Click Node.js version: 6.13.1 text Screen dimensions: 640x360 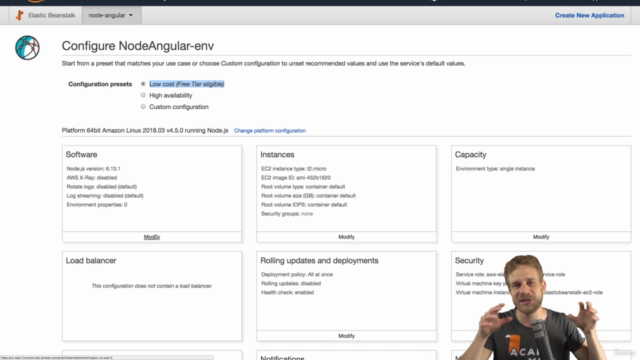click(x=93, y=169)
